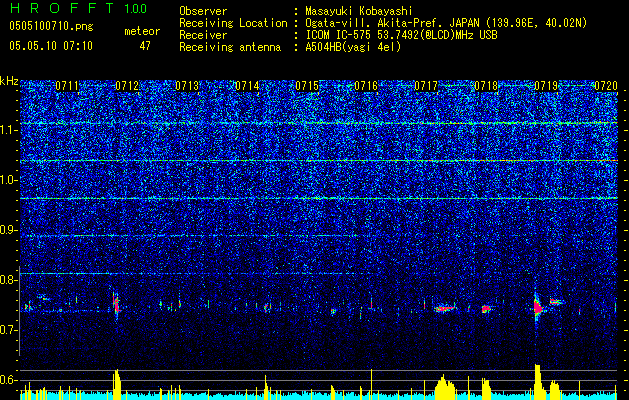Click the 1.0 frequency axis label

click(x=9, y=180)
